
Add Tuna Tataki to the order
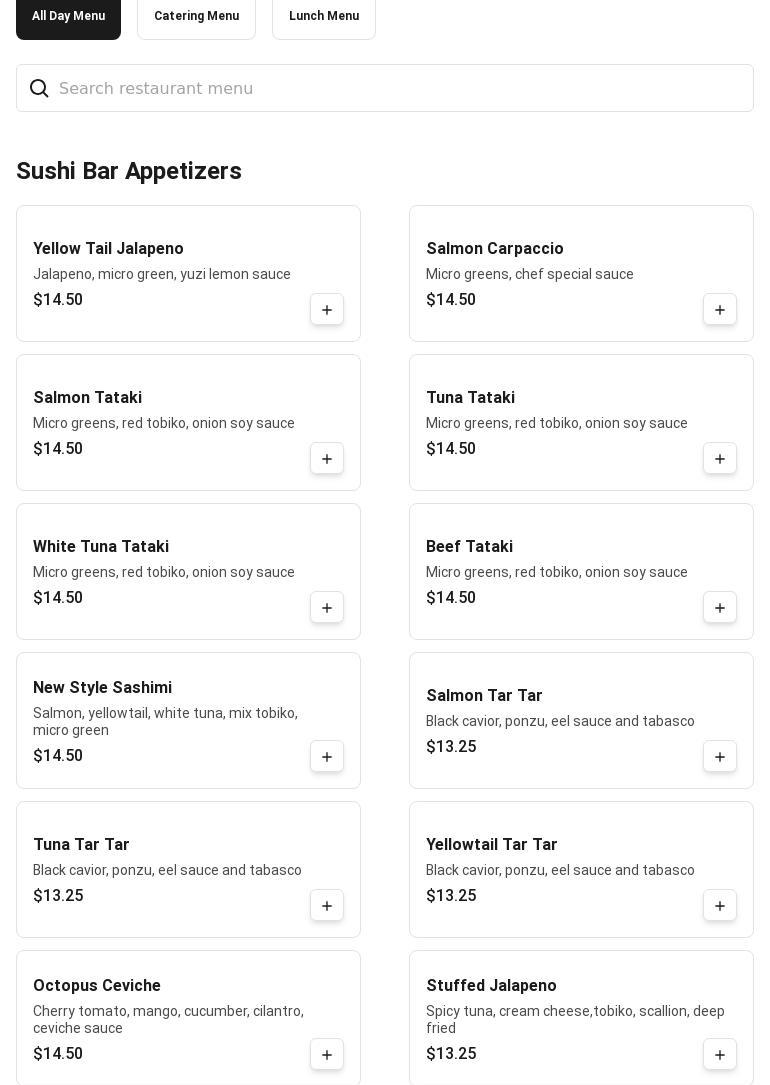(x=720, y=459)
